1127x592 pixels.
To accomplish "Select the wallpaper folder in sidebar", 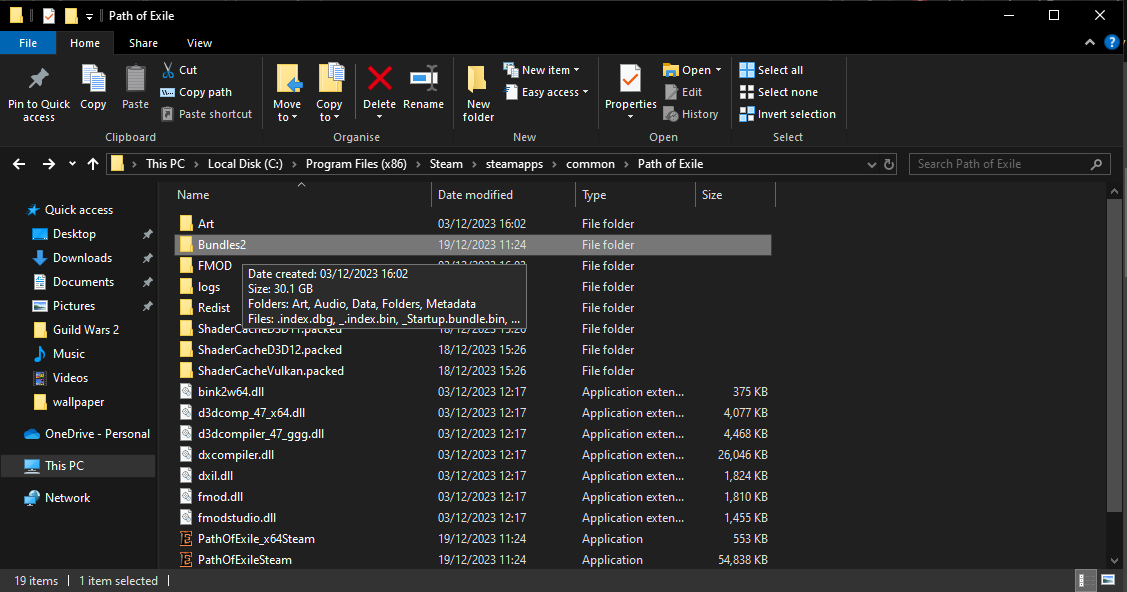I will point(78,402).
